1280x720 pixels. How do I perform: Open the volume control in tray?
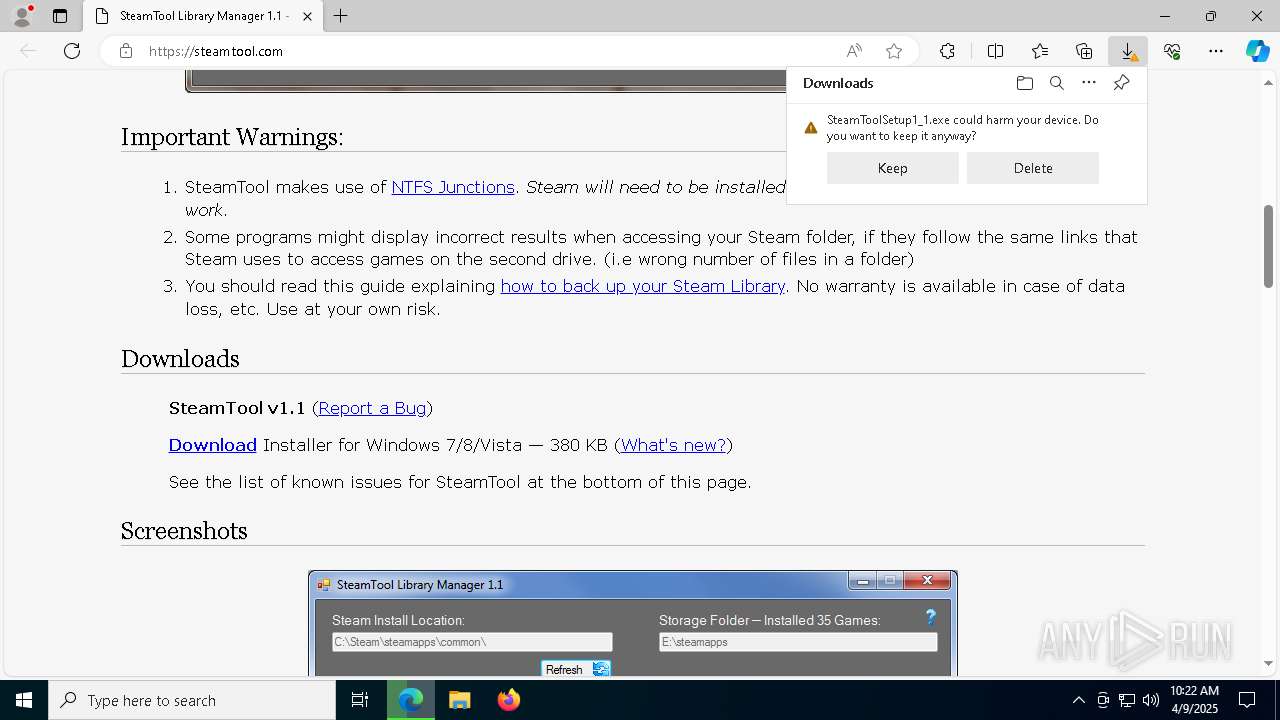point(1151,700)
